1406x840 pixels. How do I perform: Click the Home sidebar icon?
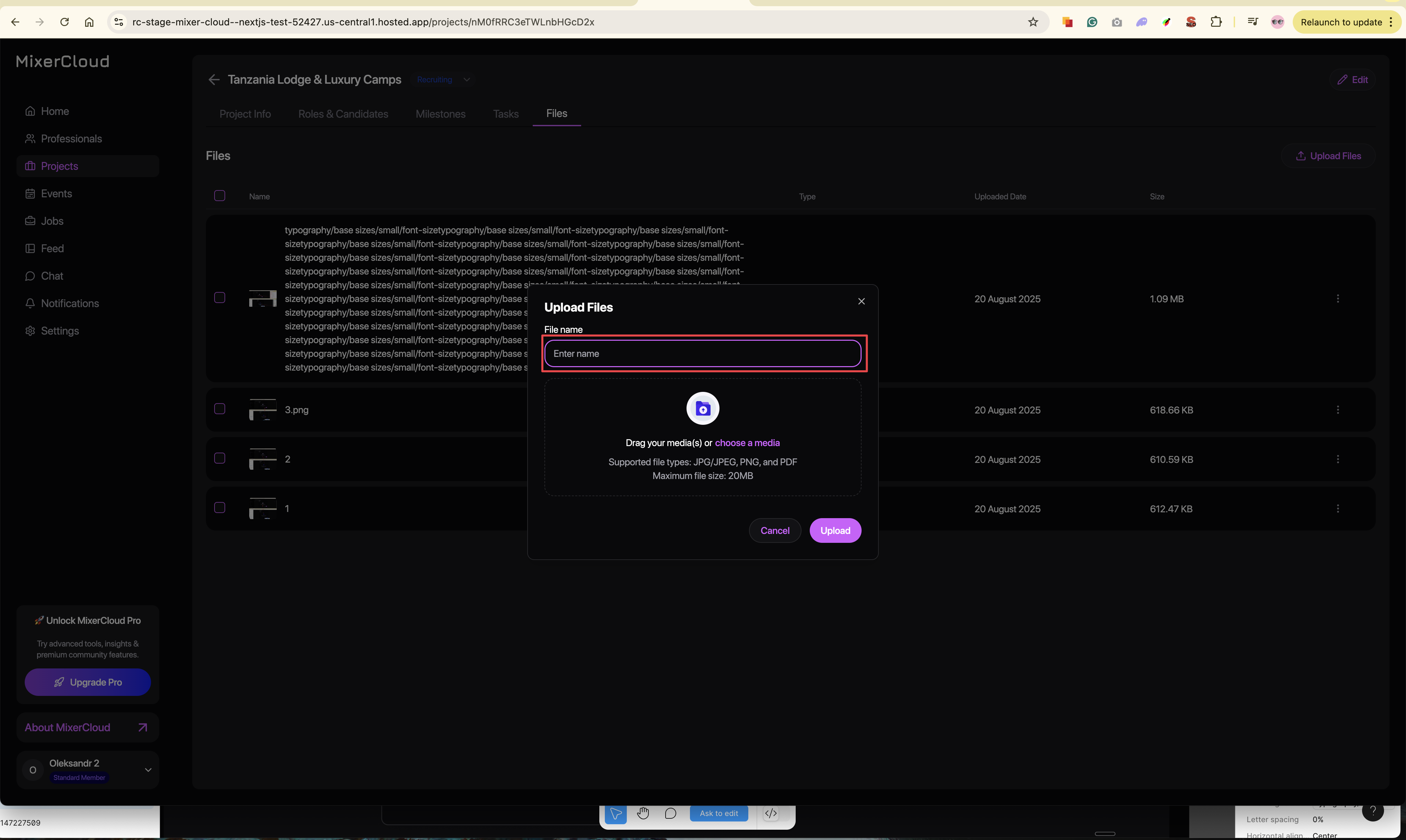(30, 111)
